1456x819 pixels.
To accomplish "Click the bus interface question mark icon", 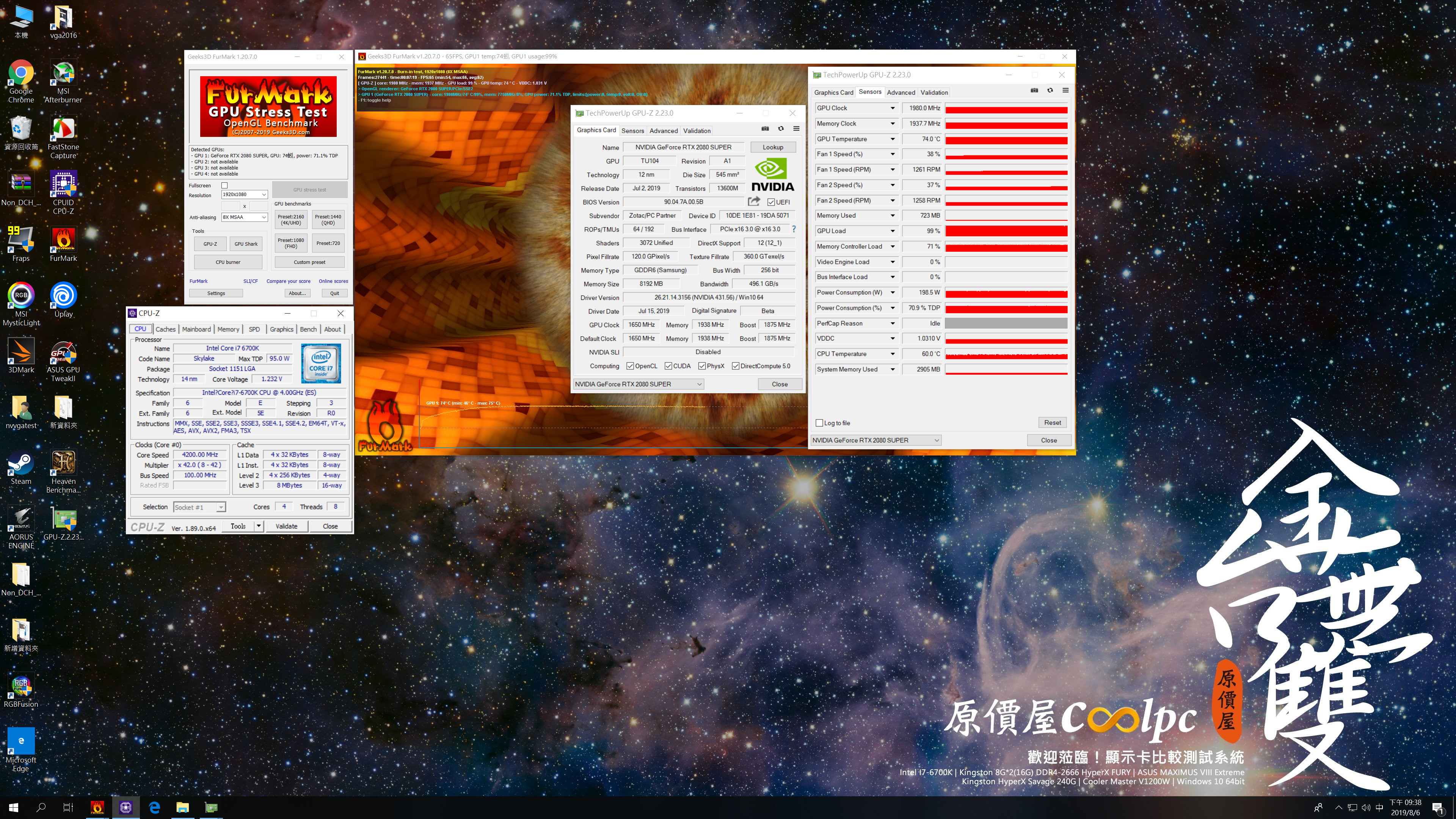I will coord(794,229).
